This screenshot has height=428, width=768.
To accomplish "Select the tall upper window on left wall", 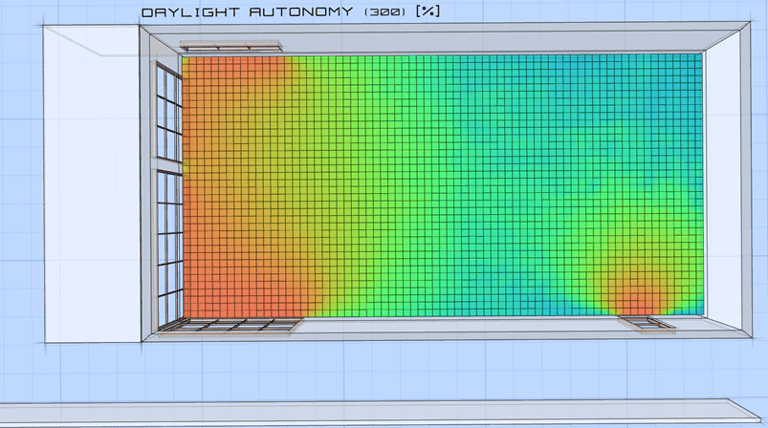I will coord(169,111).
